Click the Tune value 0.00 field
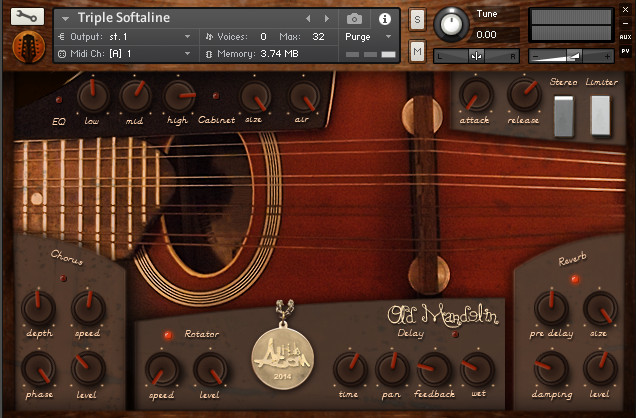 [x=494, y=35]
